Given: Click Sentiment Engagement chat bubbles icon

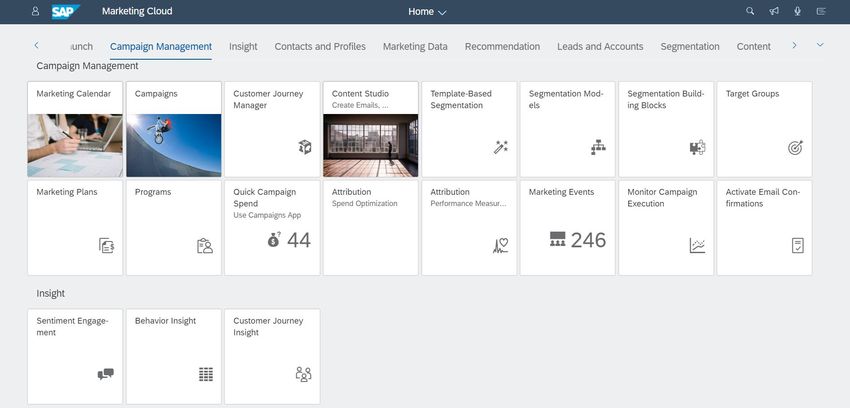Looking at the screenshot, I should [106, 374].
